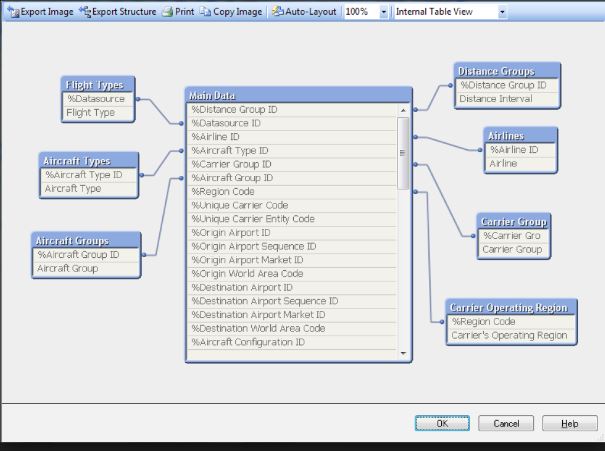Select Main Data table header

coord(299,95)
